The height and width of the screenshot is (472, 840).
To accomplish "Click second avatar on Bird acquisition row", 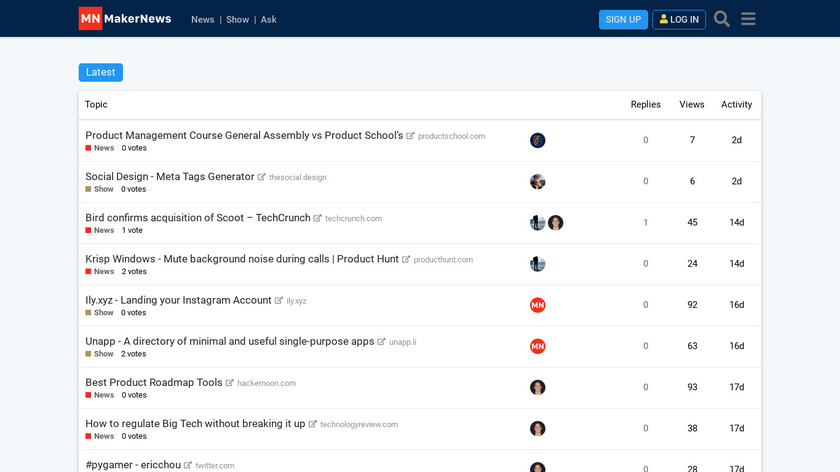I will pos(556,223).
